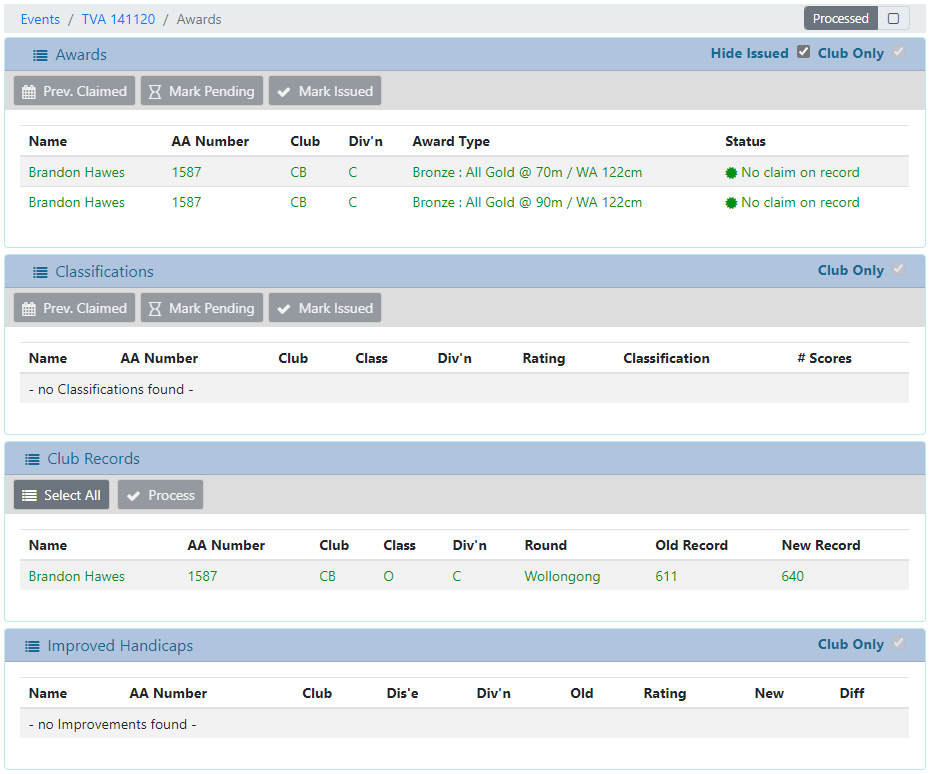Image resolution: width=932 pixels, height=774 pixels.
Task: Click AA Number 1587 in Club Records row
Action: (202, 577)
